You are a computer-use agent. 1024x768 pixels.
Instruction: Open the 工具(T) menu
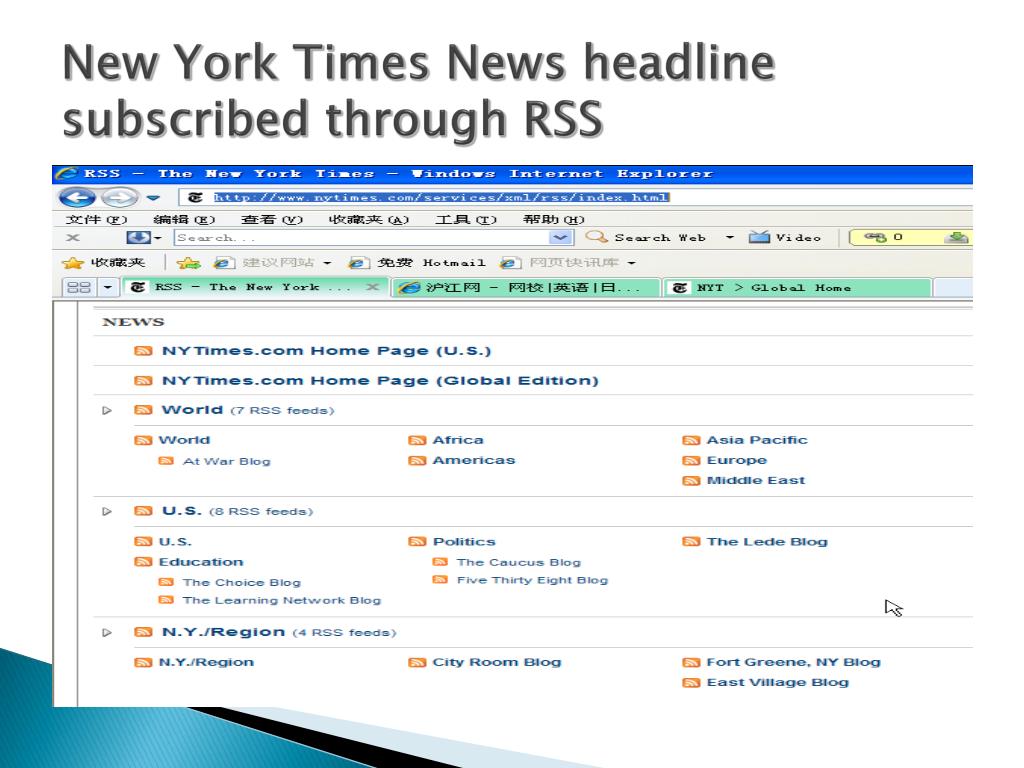466,219
